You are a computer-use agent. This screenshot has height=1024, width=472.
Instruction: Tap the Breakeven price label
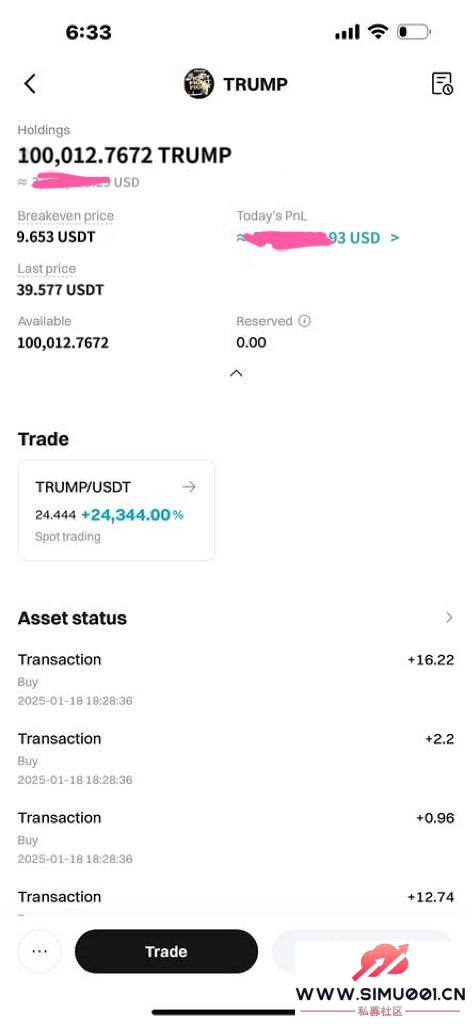tap(65, 216)
